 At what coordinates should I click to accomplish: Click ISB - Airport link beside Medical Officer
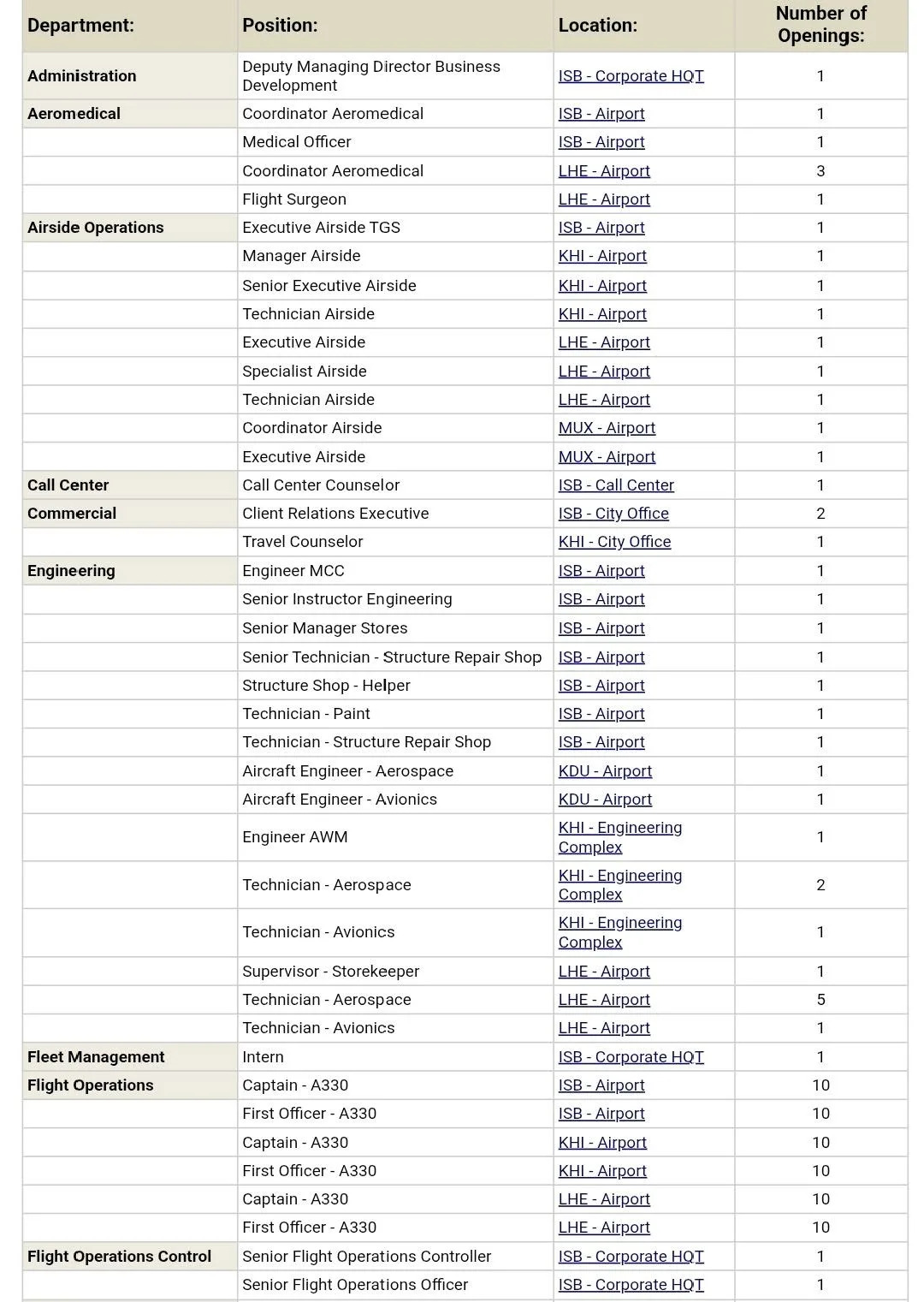(x=601, y=142)
